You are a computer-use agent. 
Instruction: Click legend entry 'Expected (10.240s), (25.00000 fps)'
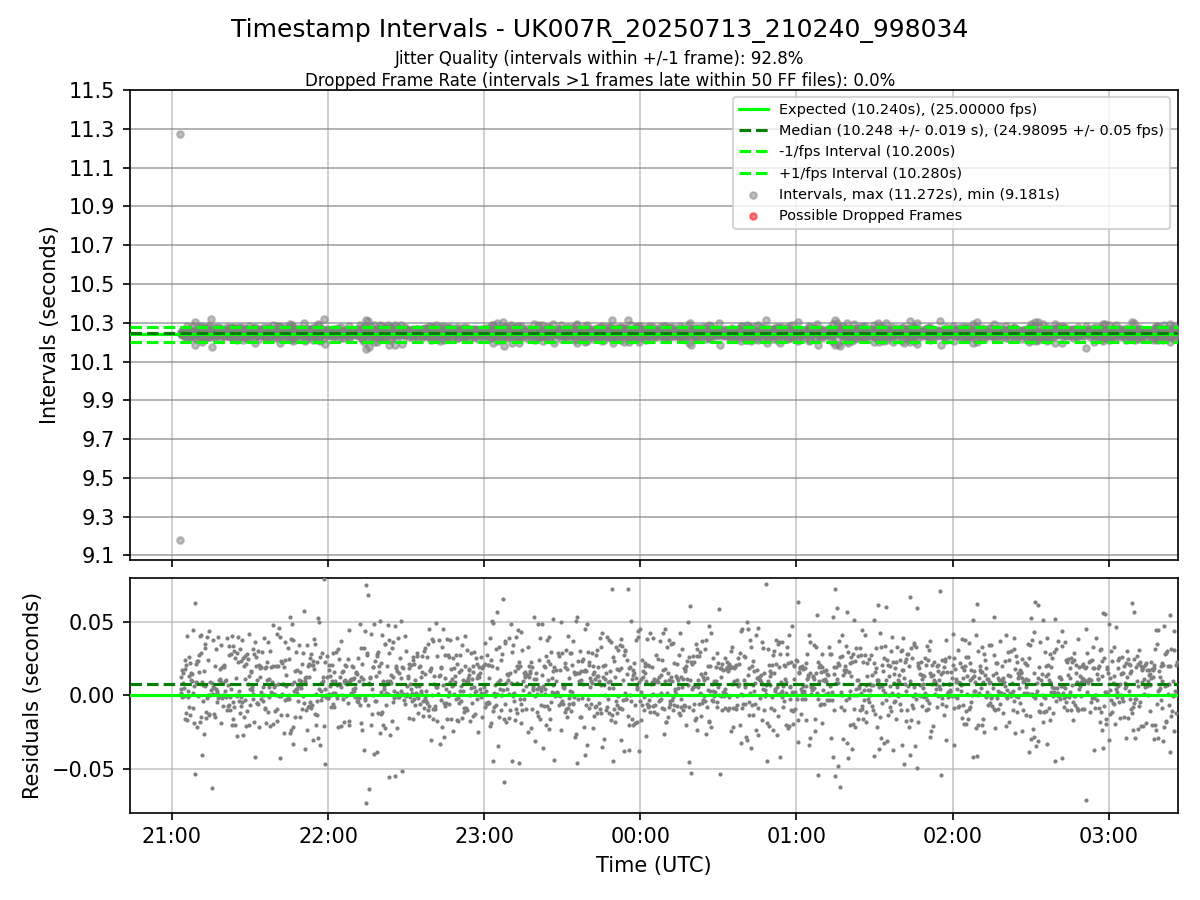point(908,109)
